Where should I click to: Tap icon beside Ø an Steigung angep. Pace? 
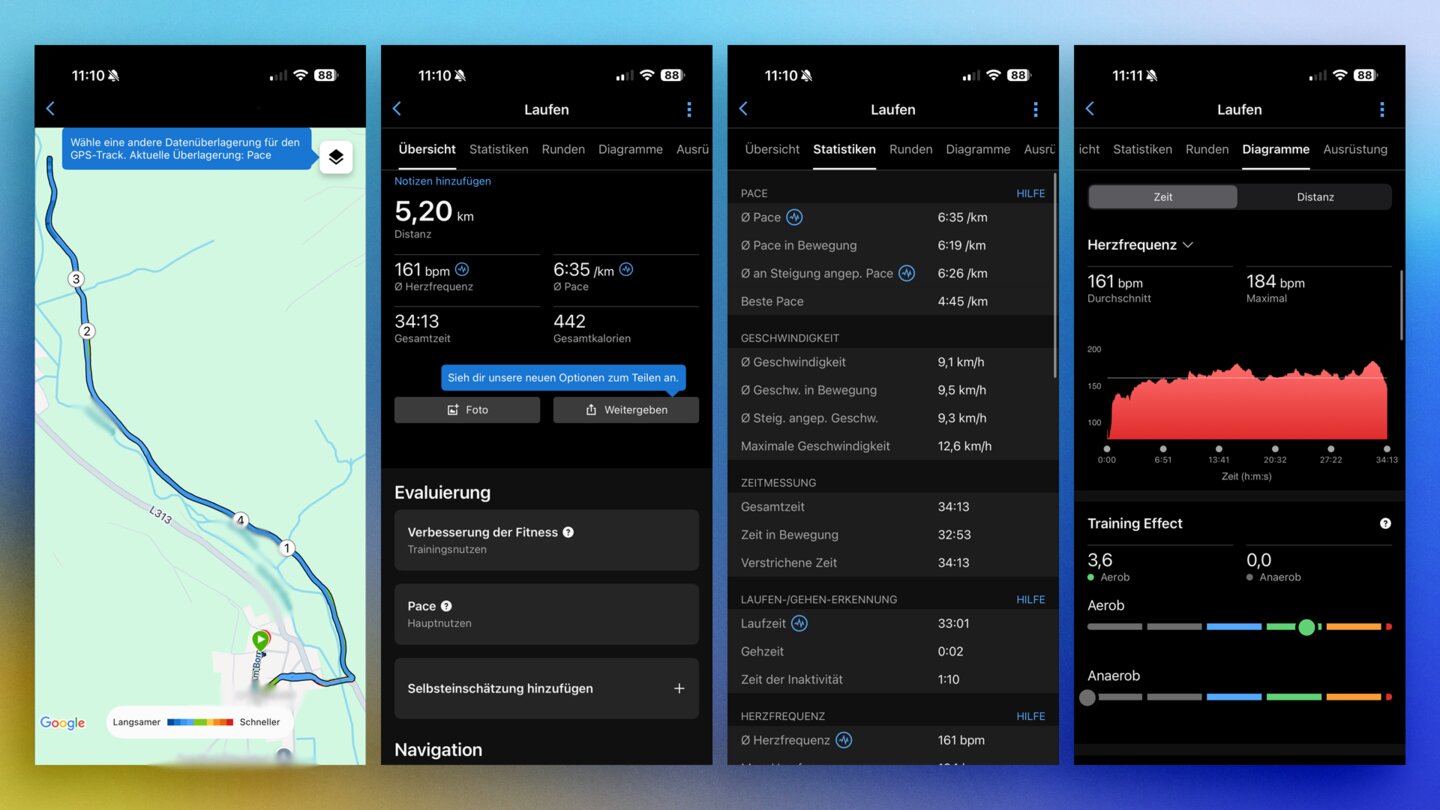(x=906, y=273)
